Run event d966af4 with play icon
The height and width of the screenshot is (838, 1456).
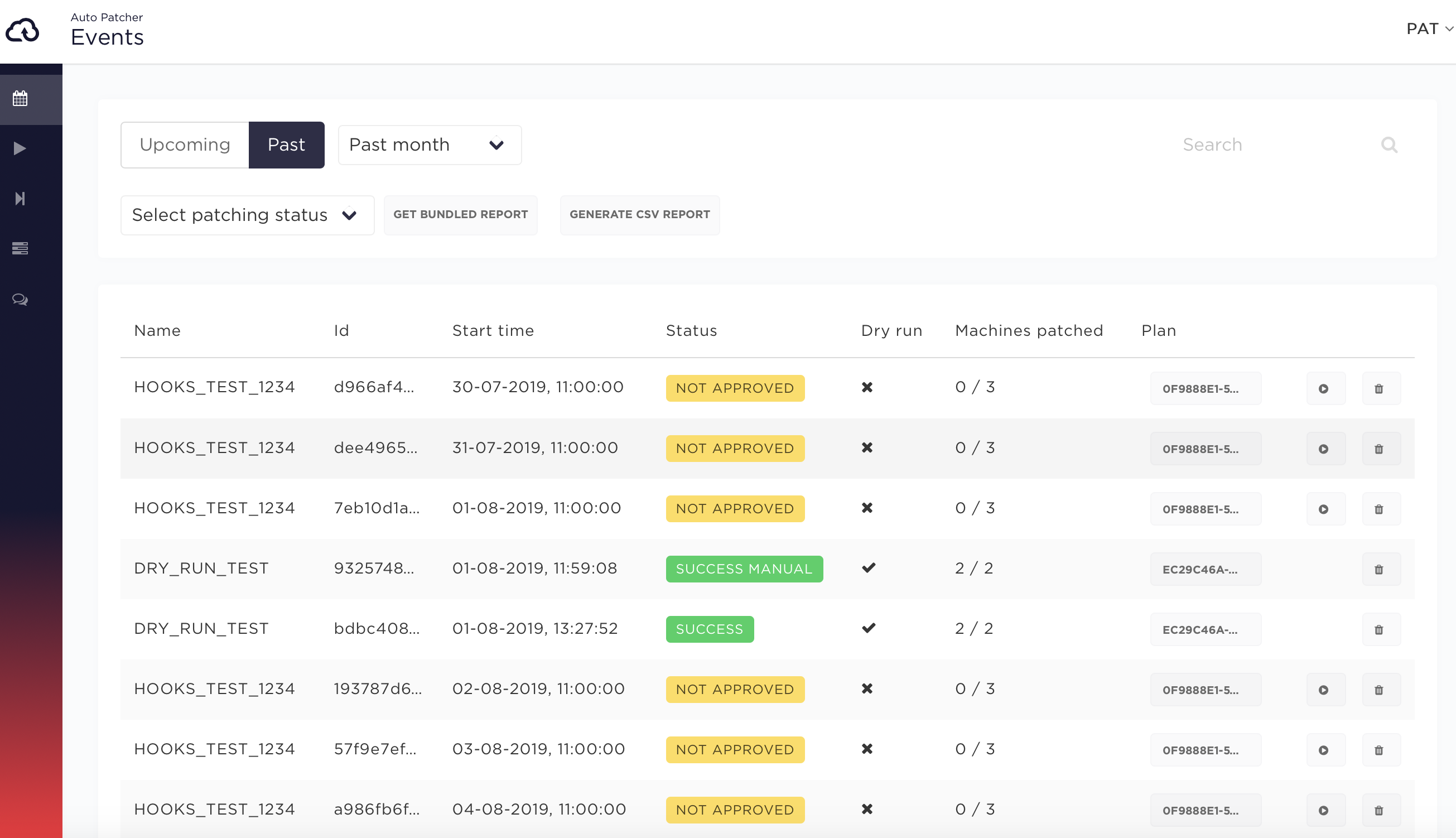[1325, 388]
